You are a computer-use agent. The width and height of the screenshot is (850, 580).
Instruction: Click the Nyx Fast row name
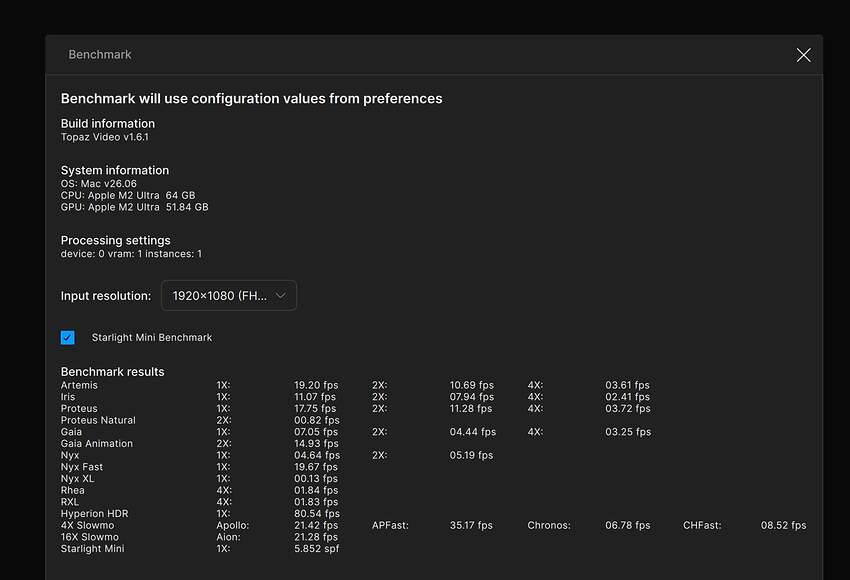(82, 467)
